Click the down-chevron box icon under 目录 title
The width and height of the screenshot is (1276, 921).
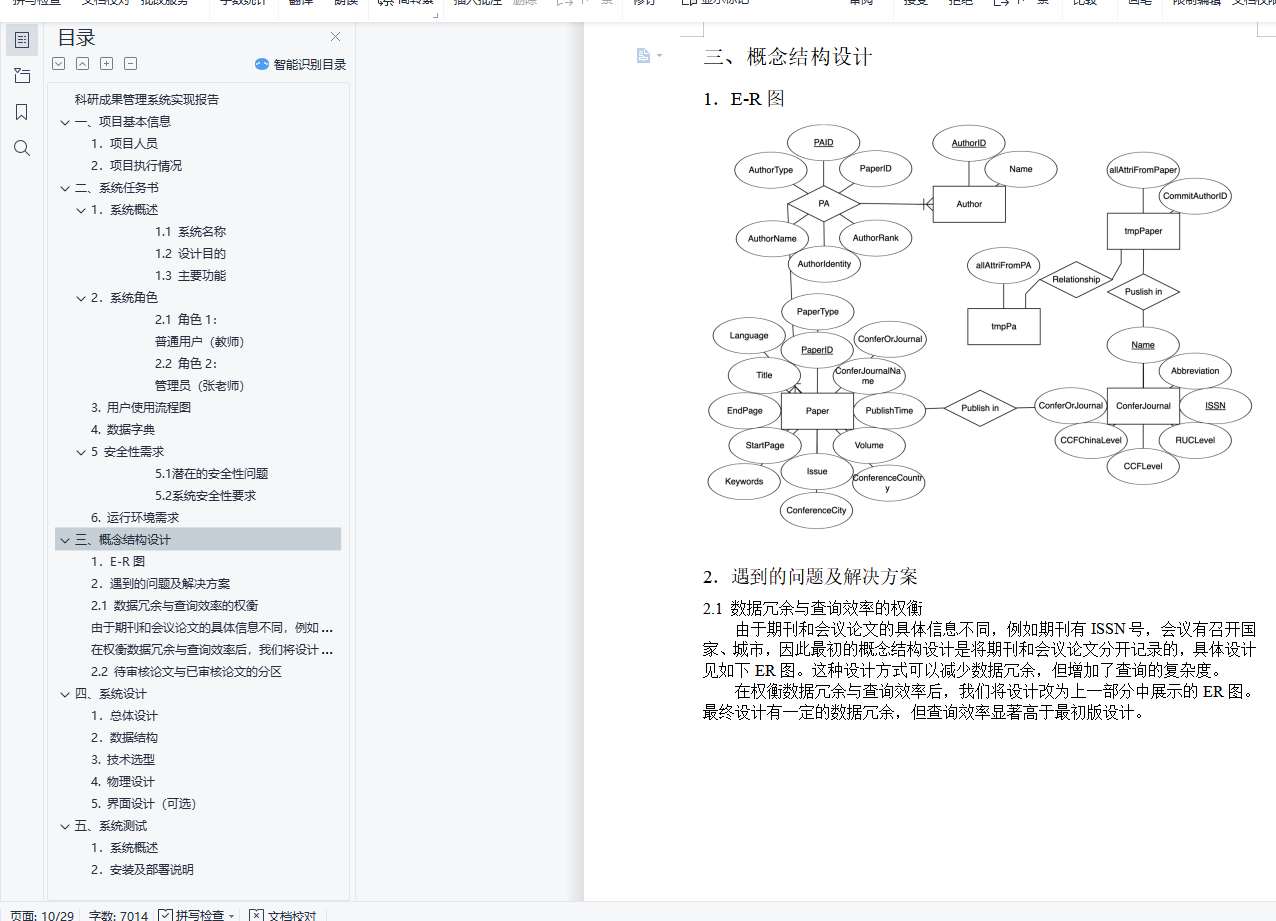pos(59,64)
